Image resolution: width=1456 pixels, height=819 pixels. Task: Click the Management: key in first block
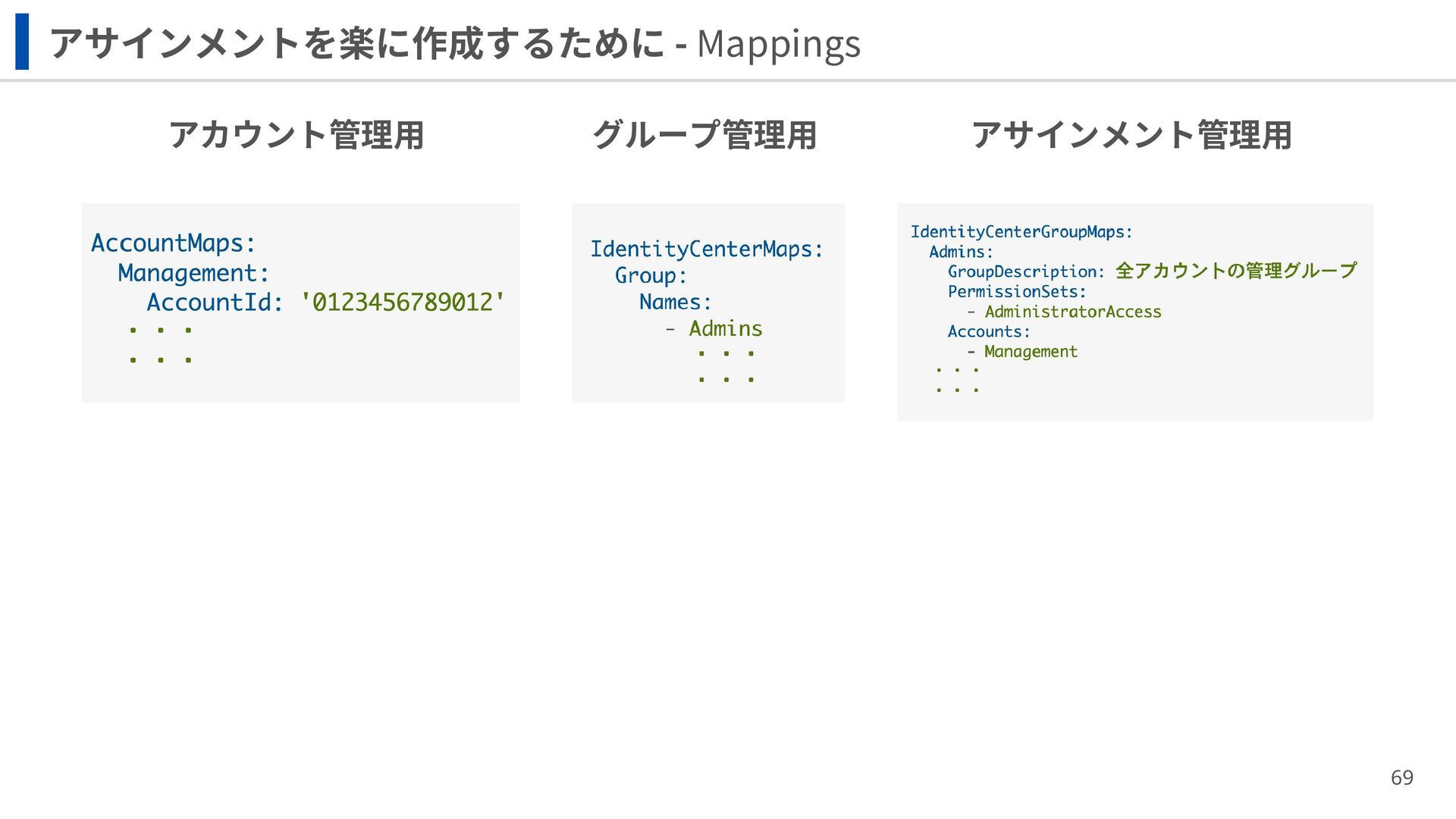tap(193, 273)
